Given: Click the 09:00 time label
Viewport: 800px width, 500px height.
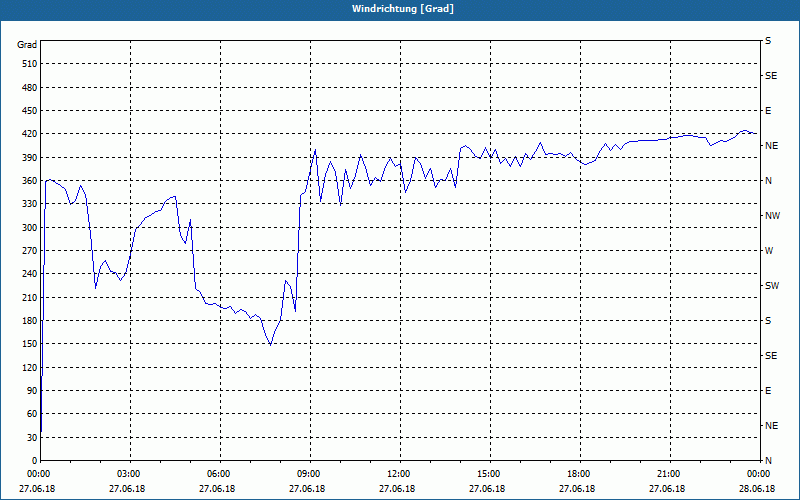Looking at the screenshot, I should pyautogui.click(x=310, y=474).
